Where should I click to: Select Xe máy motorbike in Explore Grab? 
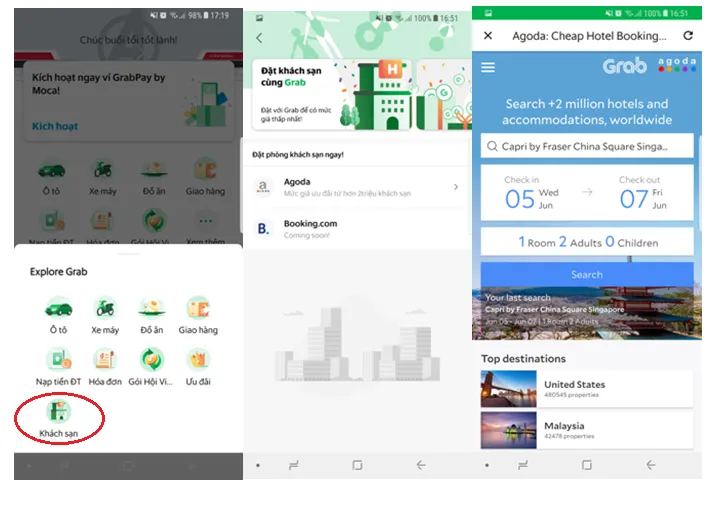105,315
